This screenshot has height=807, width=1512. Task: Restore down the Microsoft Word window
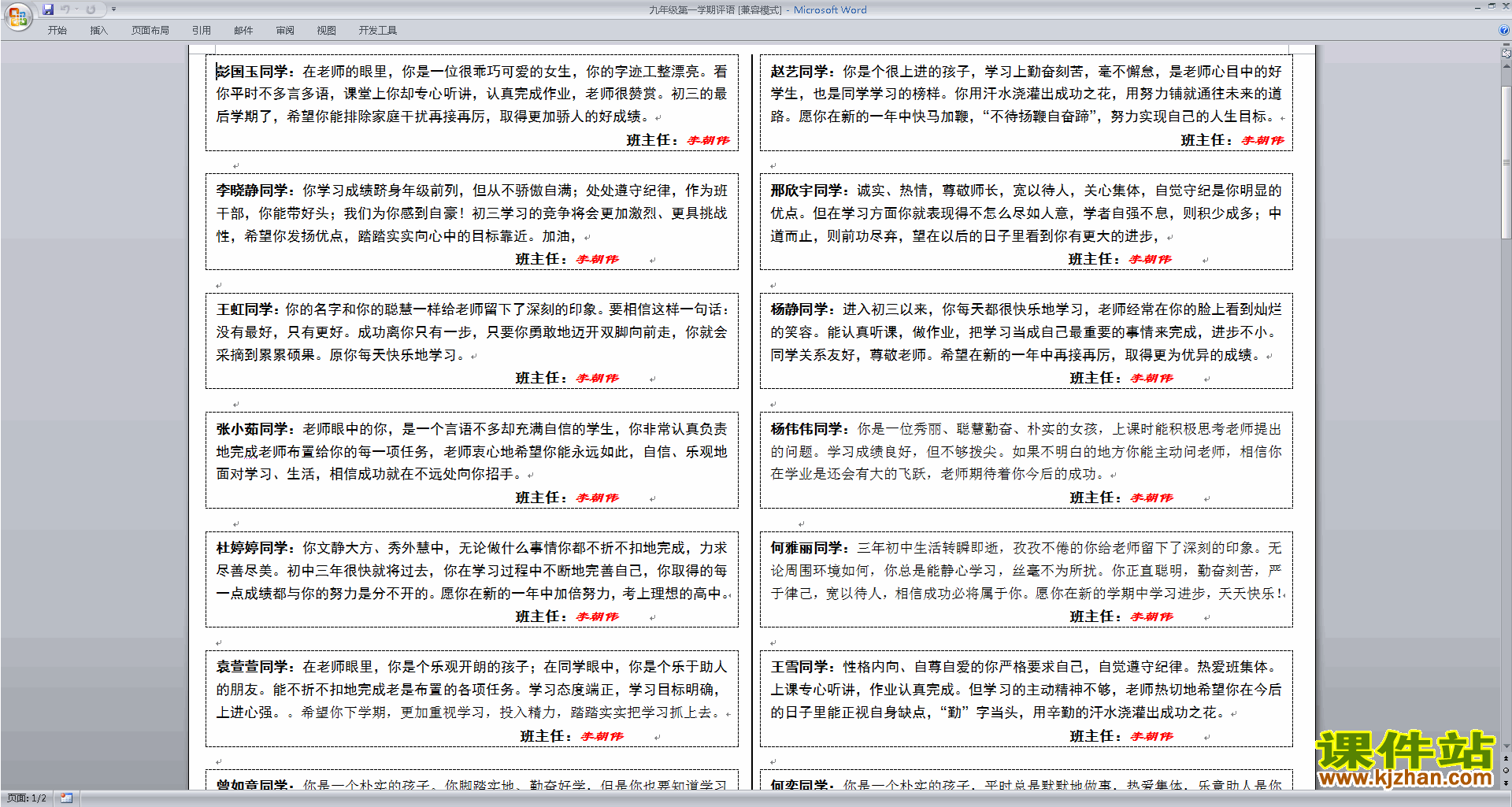(1492, 6)
